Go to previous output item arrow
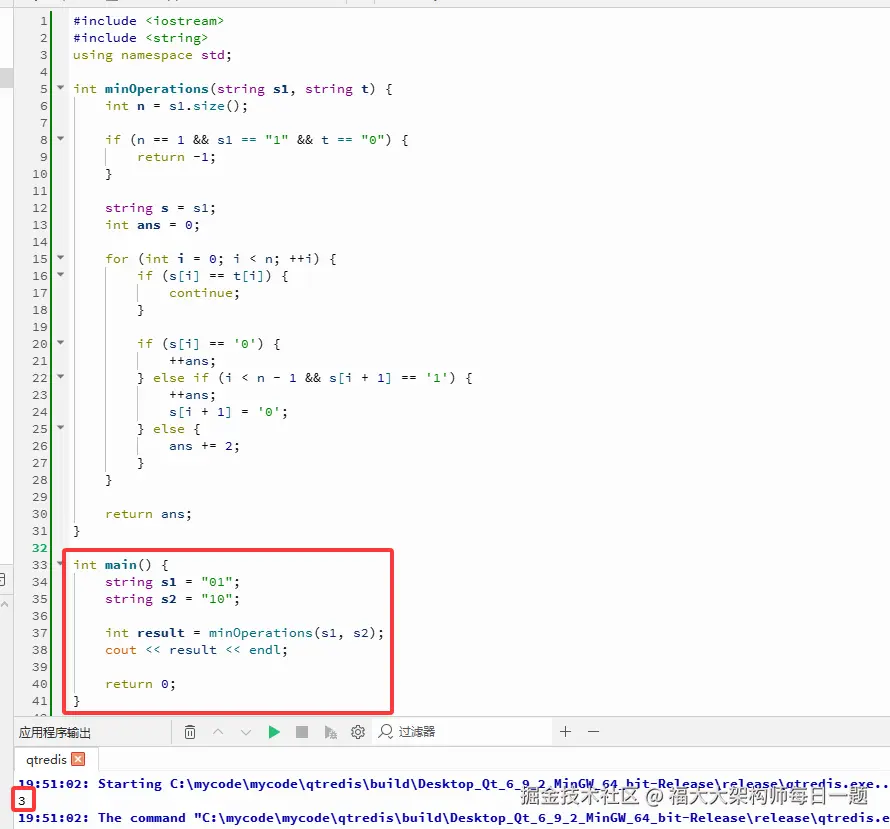 (x=218, y=732)
